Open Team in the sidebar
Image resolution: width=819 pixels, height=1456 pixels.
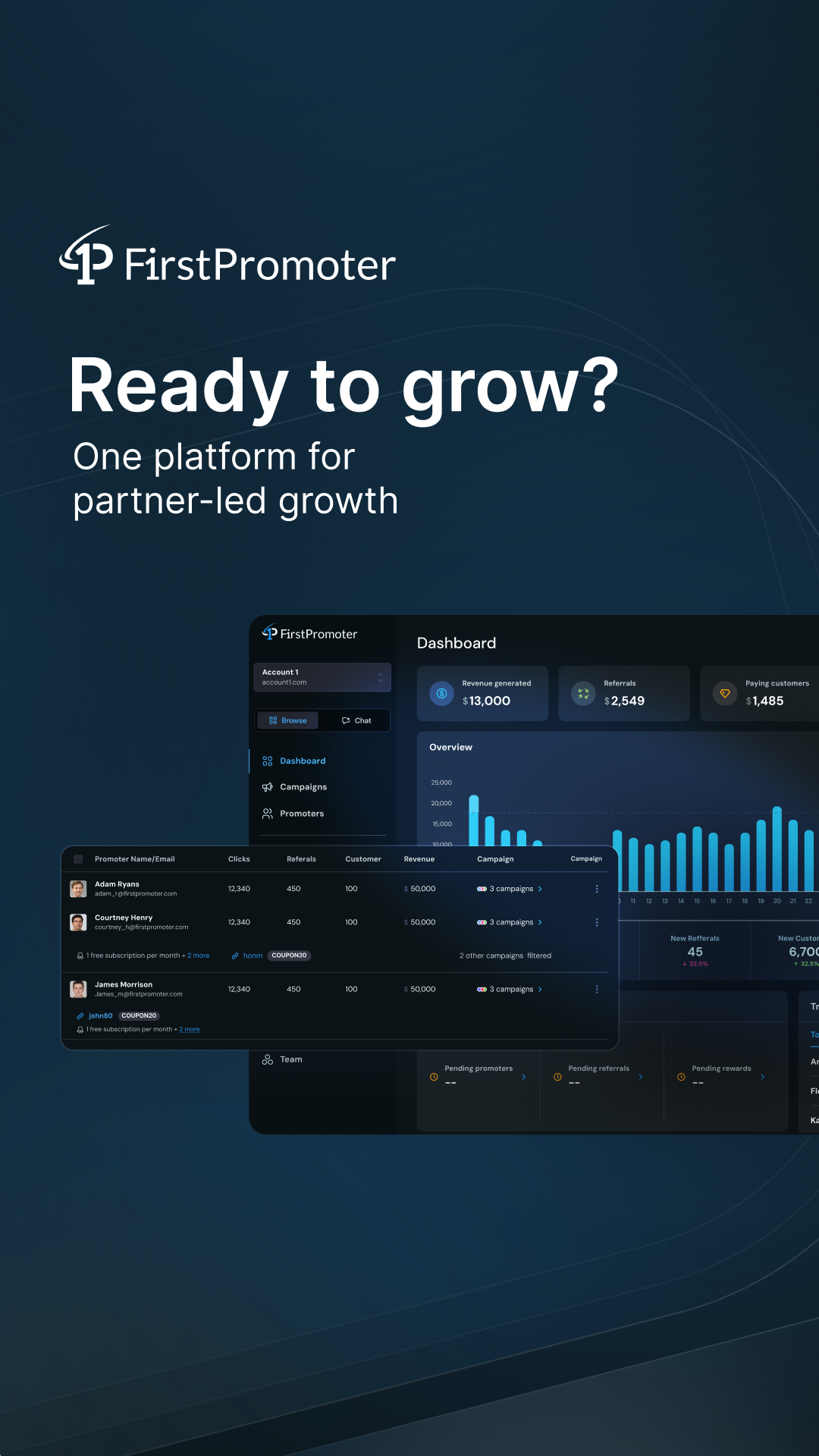point(282,1059)
